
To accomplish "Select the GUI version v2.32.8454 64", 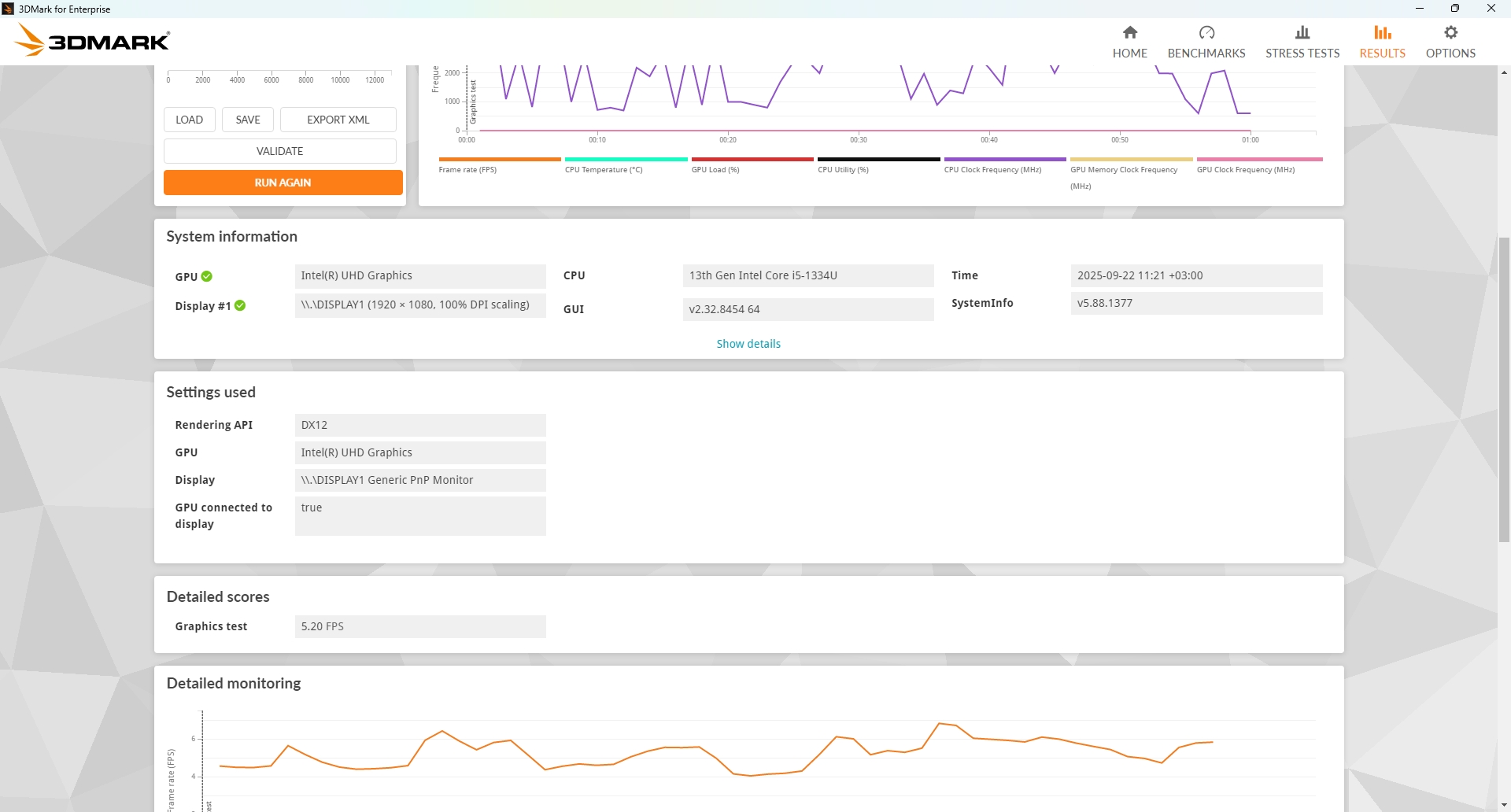I will coord(808,309).
